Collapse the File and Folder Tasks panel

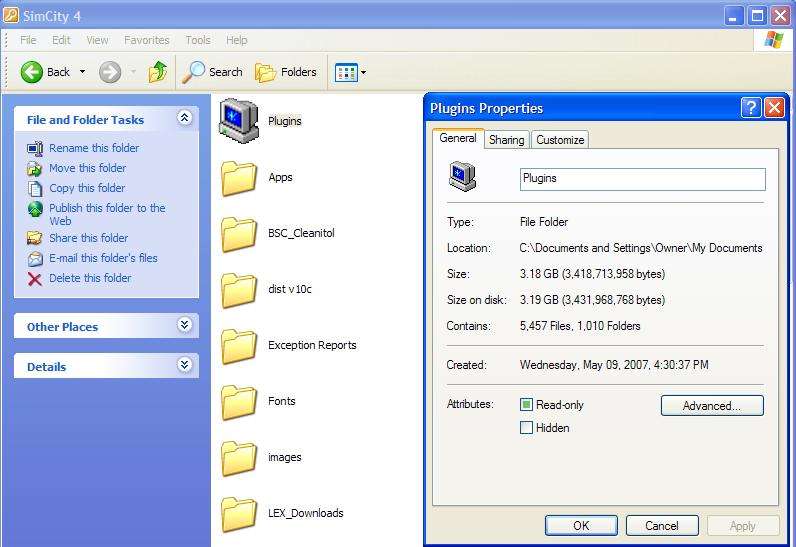tap(185, 118)
